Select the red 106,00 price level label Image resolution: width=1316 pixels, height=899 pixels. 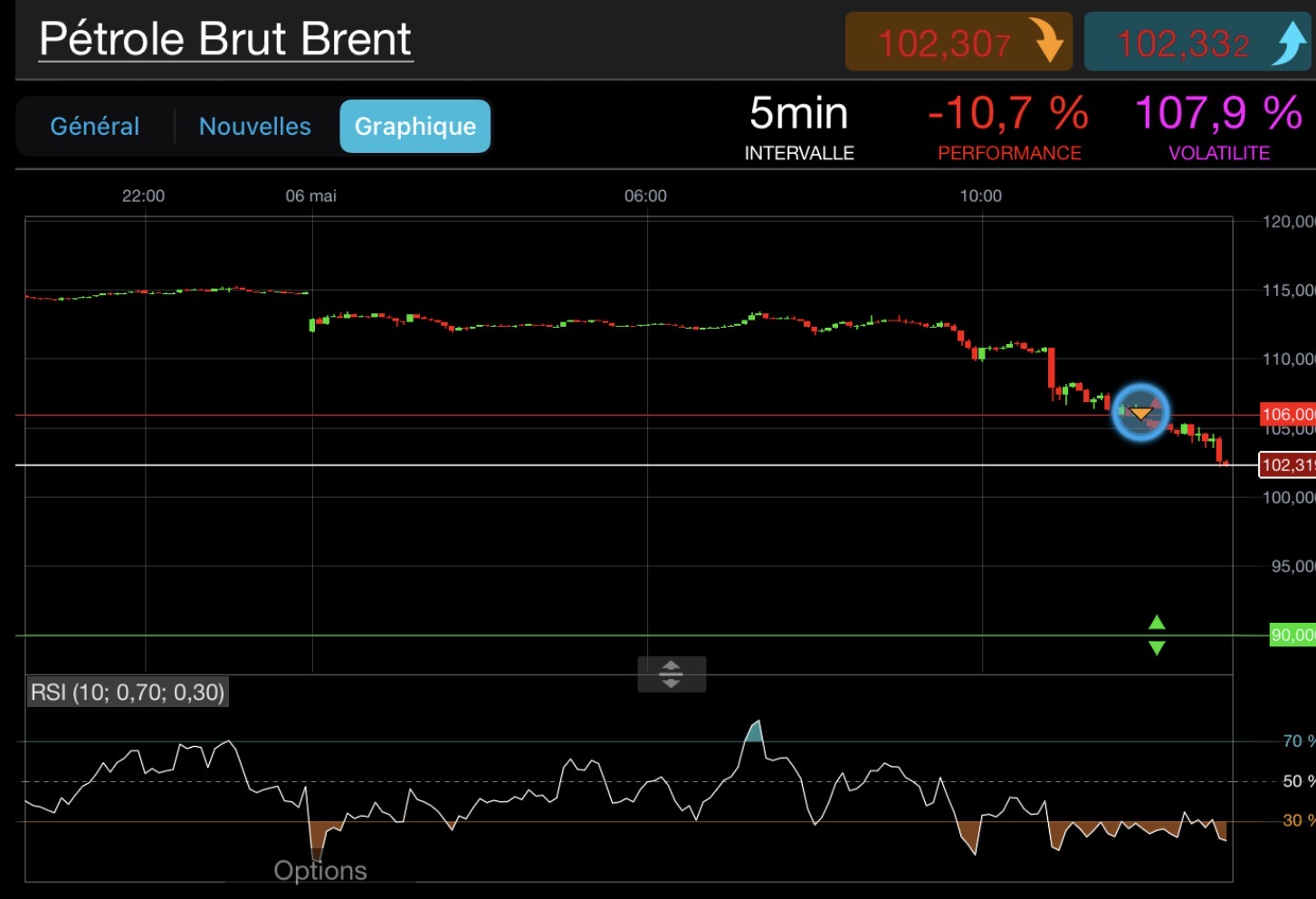(x=1288, y=415)
